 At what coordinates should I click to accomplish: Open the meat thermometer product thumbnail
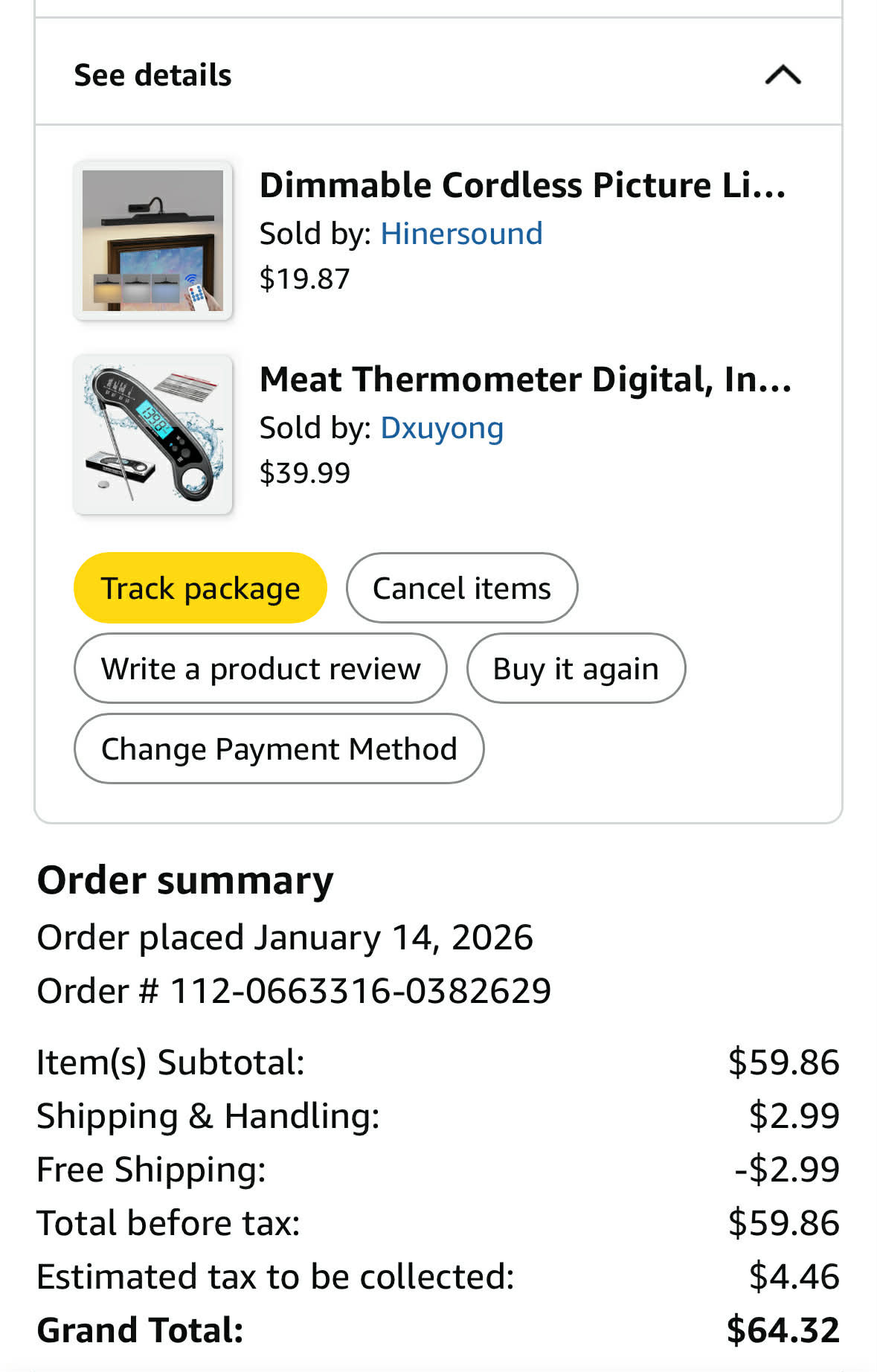(152, 435)
